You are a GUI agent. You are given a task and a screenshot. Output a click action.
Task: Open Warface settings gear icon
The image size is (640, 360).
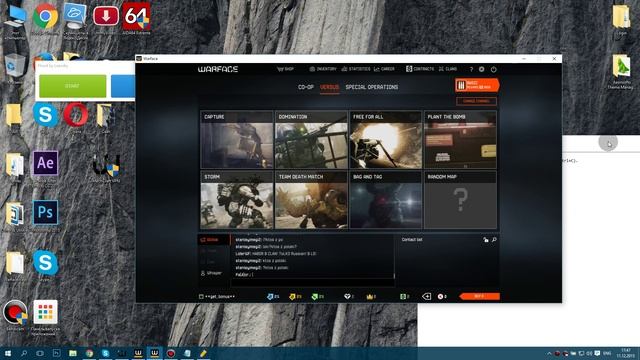[x=482, y=69]
